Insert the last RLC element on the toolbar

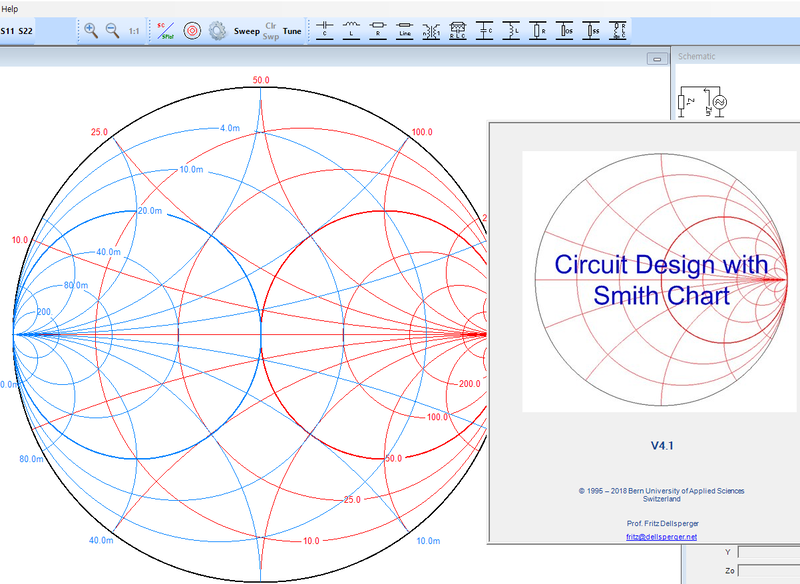tap(618, 31)
